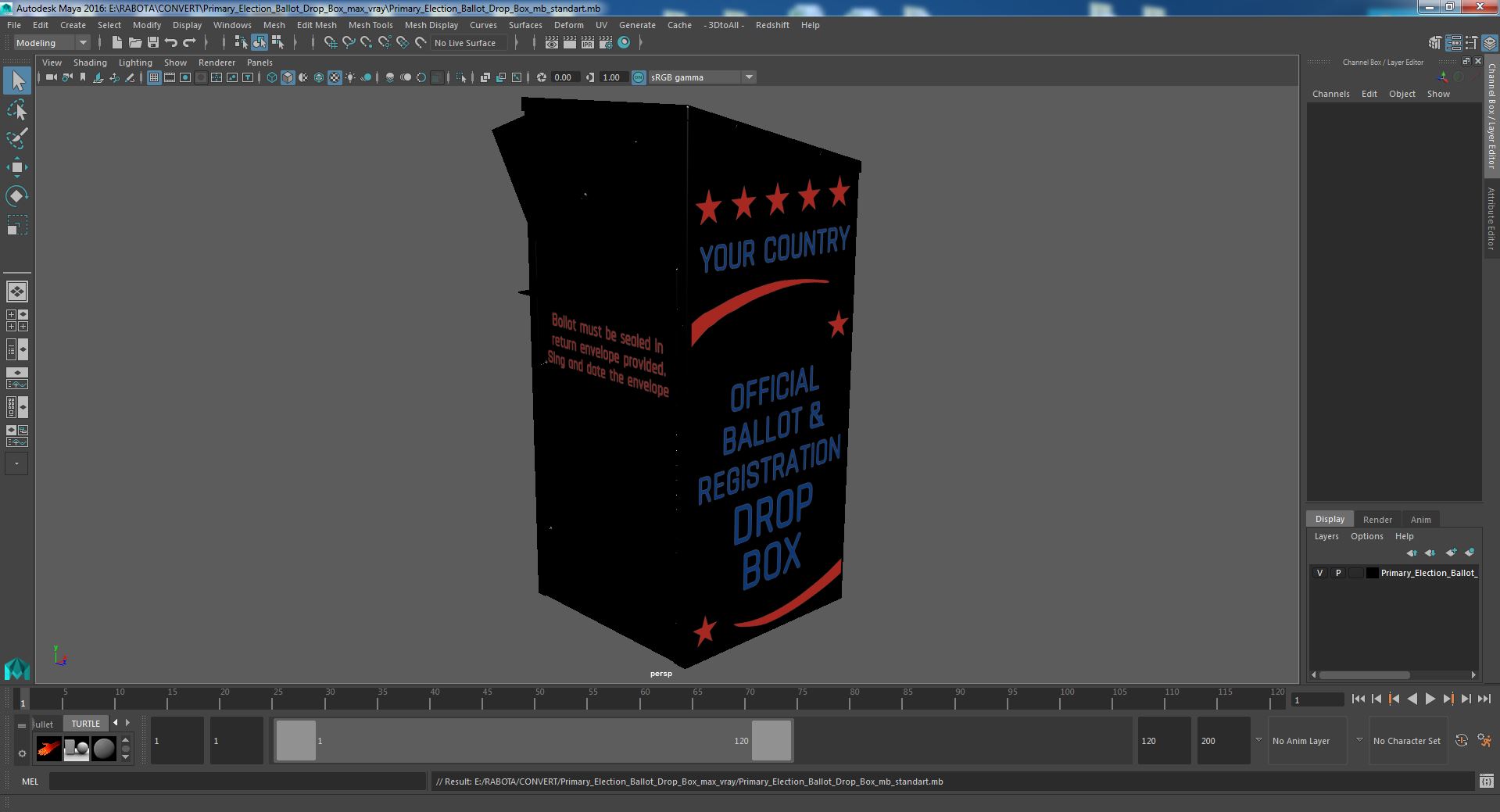Switch to four-view layout
This screenshot has height=812, width=1500.
(17, 320)
